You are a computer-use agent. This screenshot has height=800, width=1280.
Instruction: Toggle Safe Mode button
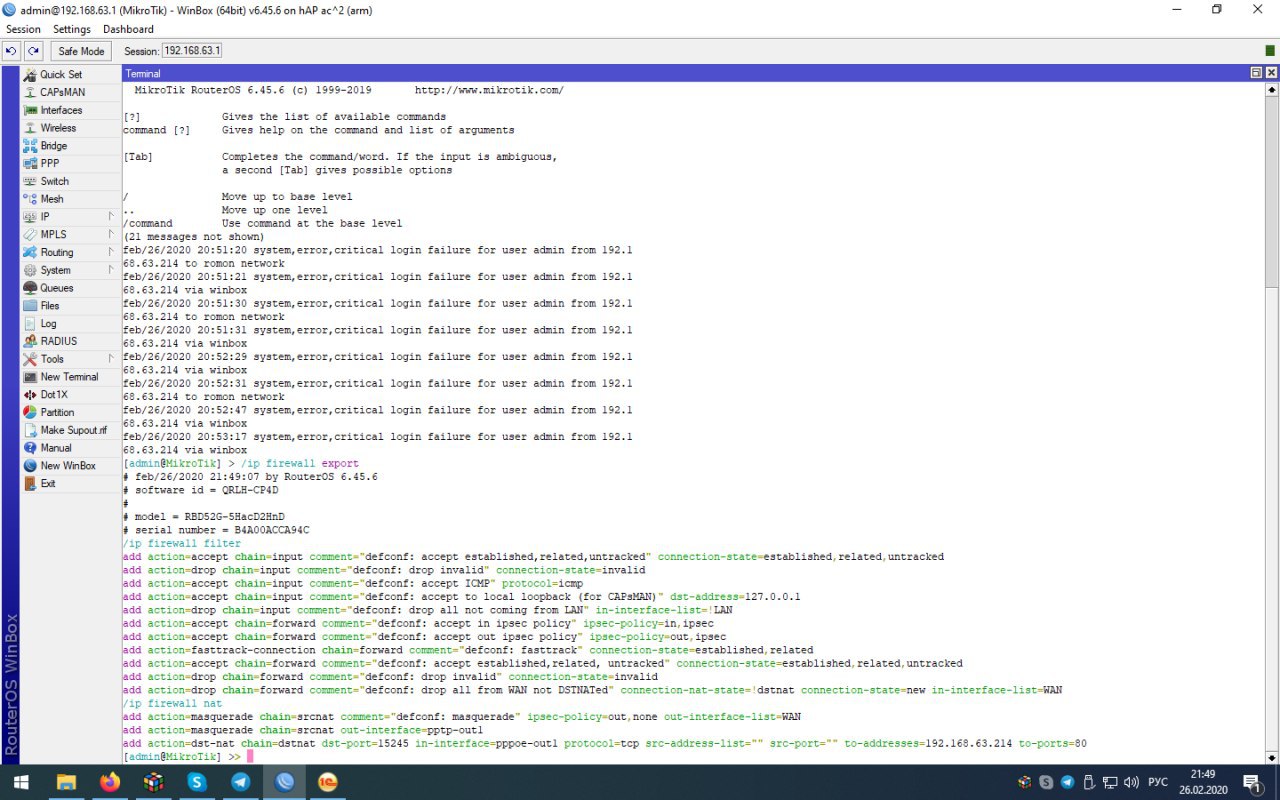coord(81,51)
